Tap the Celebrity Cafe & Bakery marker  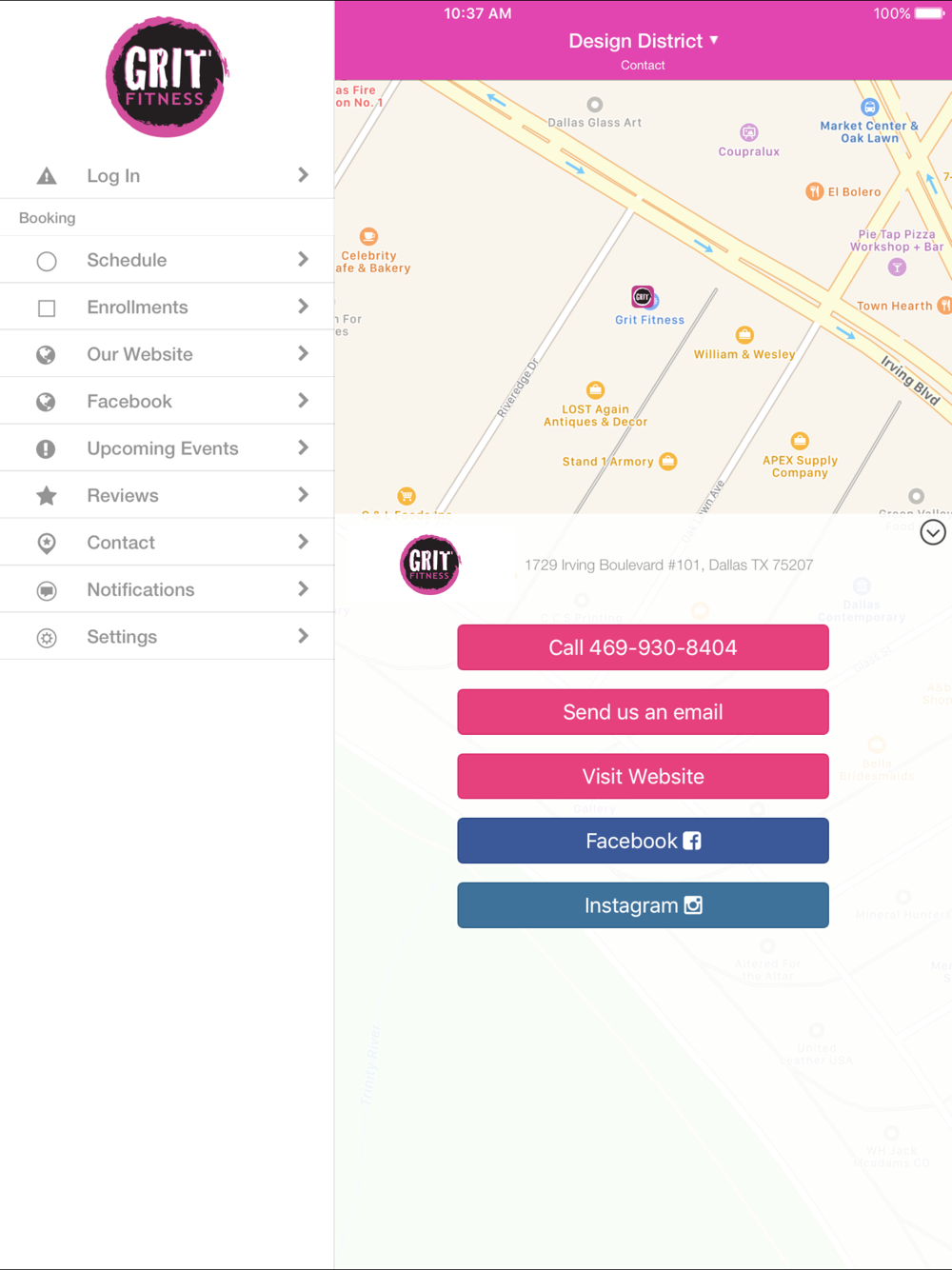tap(368, 236)
